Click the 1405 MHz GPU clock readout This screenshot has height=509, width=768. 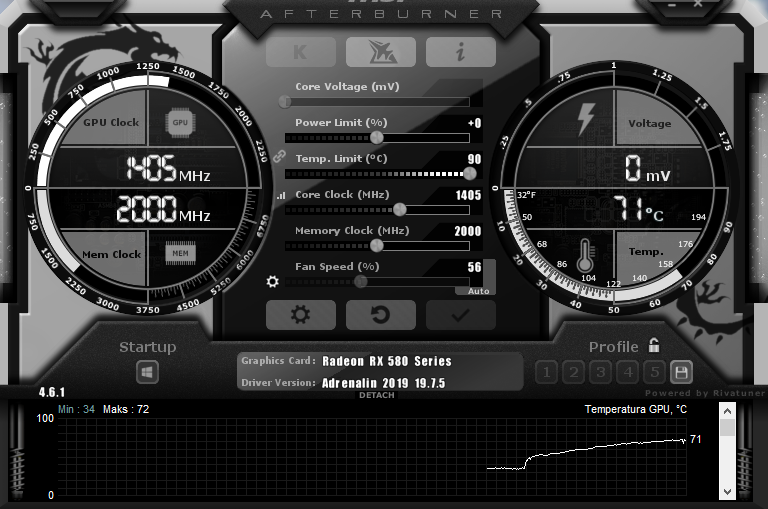168,169
